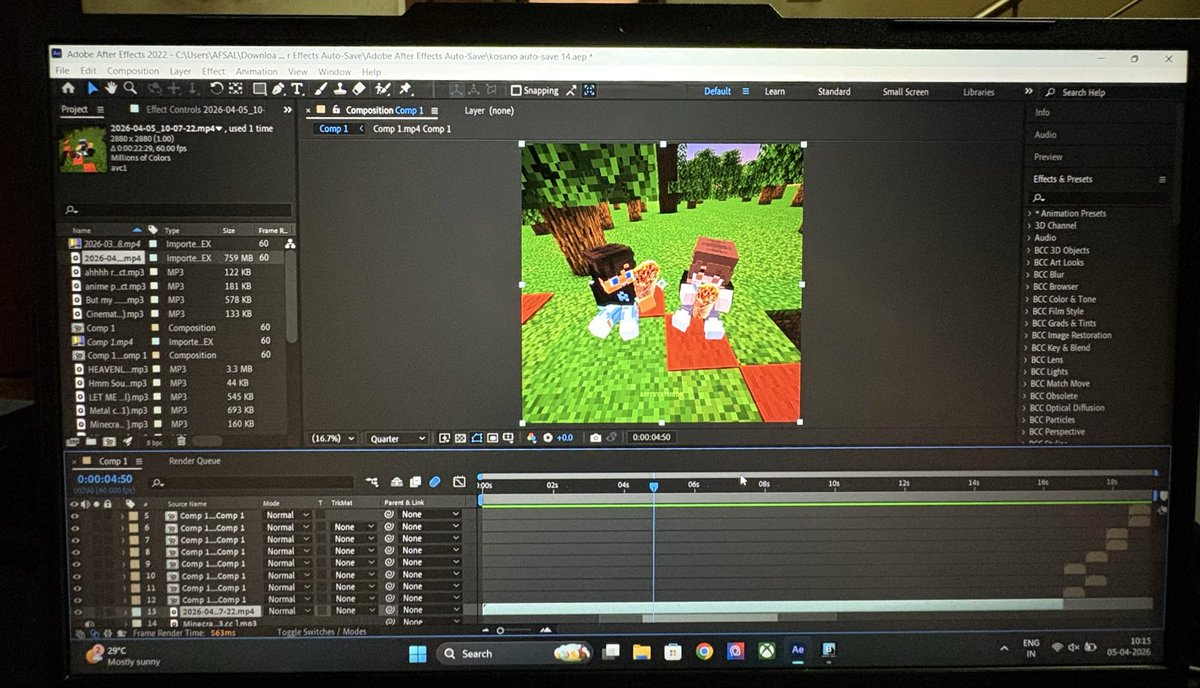The image size is (1200, 688).
Task: Enable Frame Blending icon in timeline
Action: [x=416, y=482]
